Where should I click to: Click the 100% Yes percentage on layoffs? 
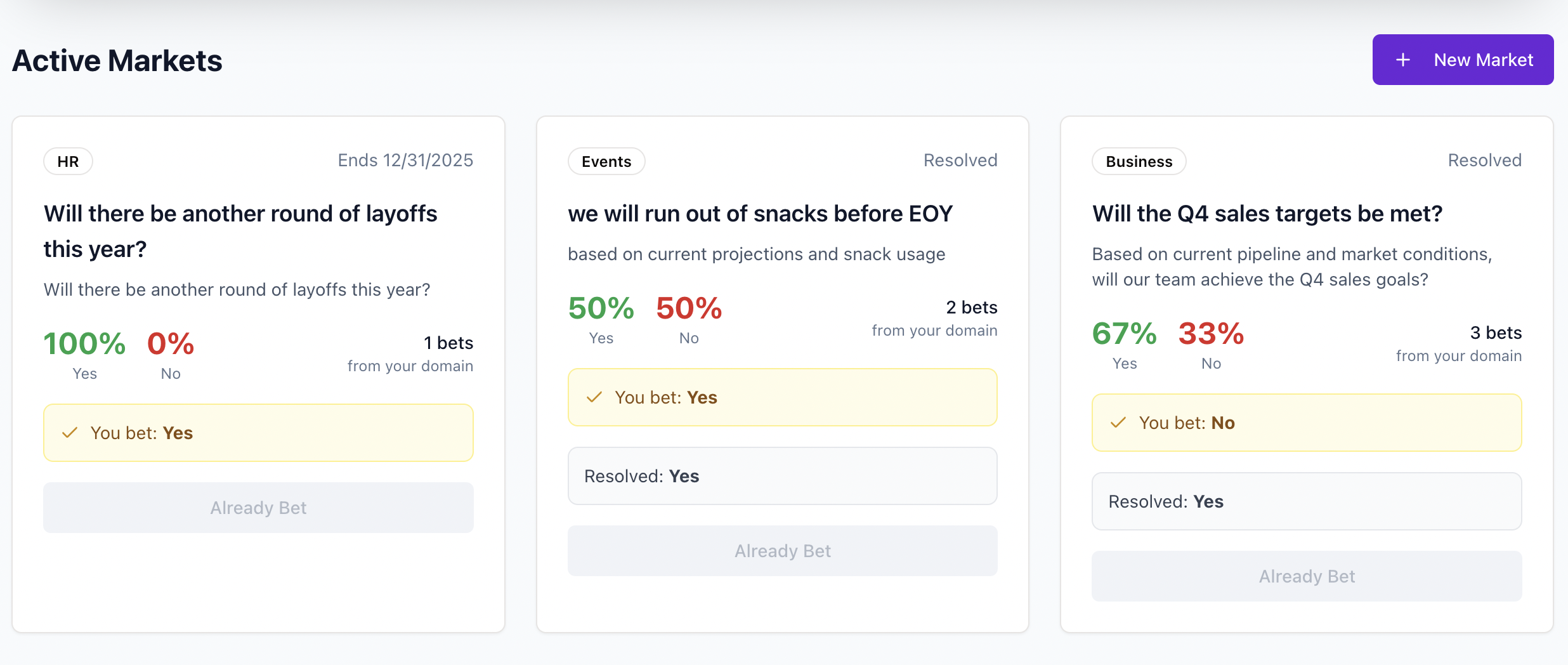pyautogui.click(x=84, y=344)
